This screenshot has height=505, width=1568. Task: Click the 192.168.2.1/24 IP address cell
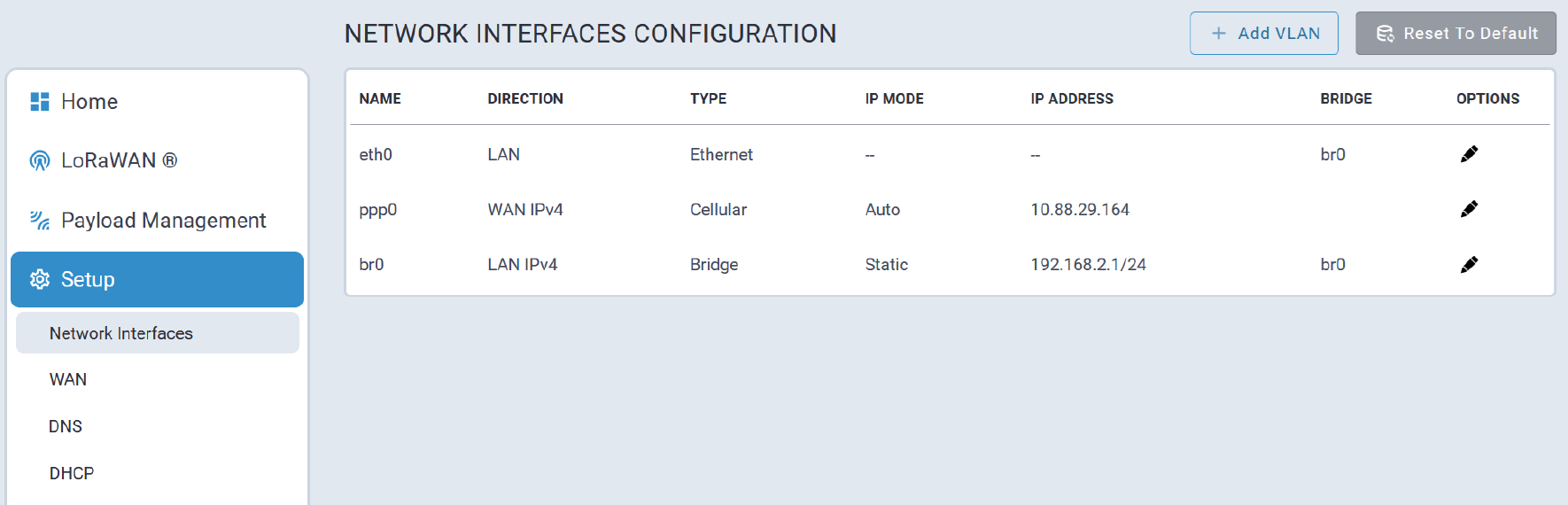[x=1088, y=264]
